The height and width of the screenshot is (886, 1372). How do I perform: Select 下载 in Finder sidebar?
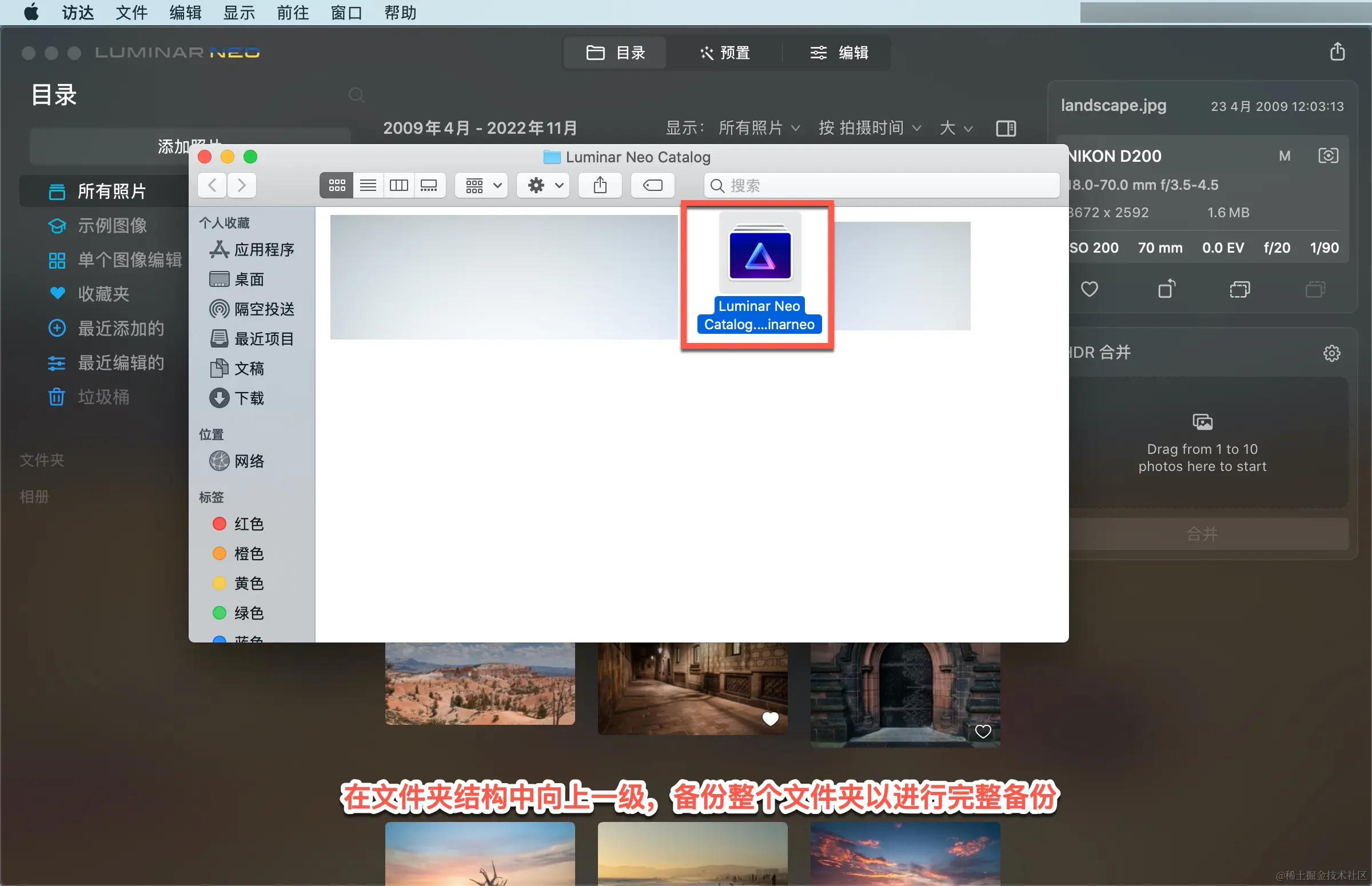pyautogui.click(x=249, y=398)
